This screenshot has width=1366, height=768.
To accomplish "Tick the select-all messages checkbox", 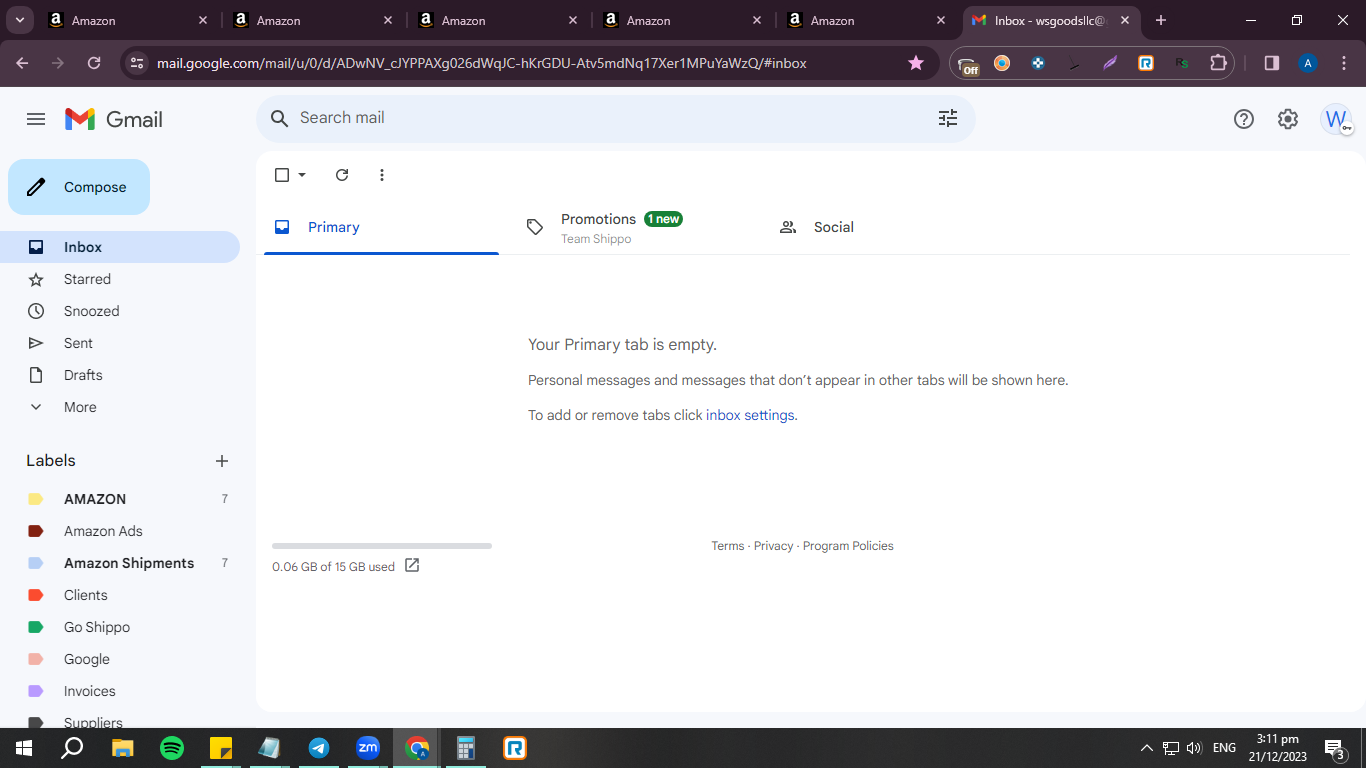I will 282,175.
